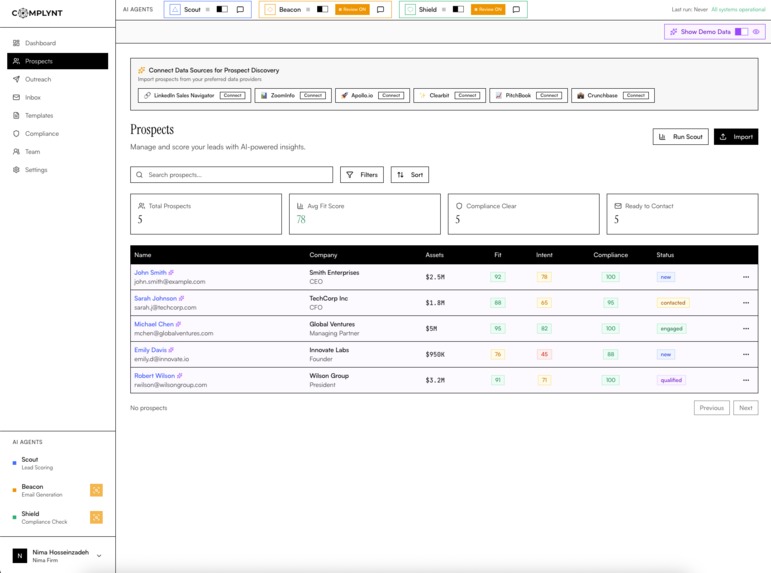Click the 'engaged' status badge for Michael Chen
This screenshot has width=771, height=573.
(671, 329)
